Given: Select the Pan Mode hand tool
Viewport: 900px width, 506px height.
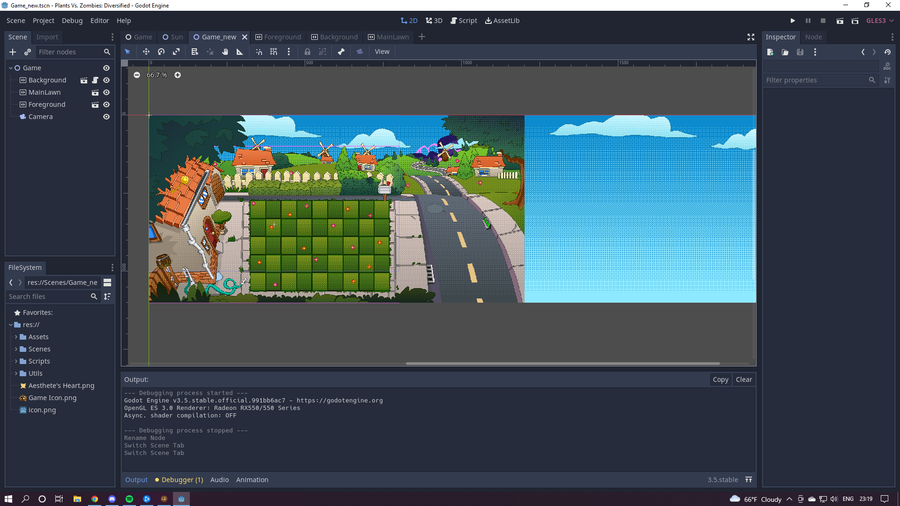Looking at the screenshot, I should [225, 52].
